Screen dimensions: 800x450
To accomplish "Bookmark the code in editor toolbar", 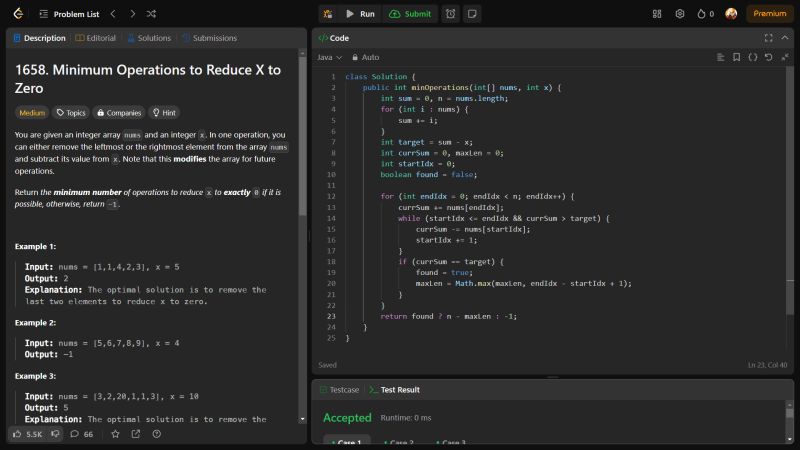I will [737, 57].
